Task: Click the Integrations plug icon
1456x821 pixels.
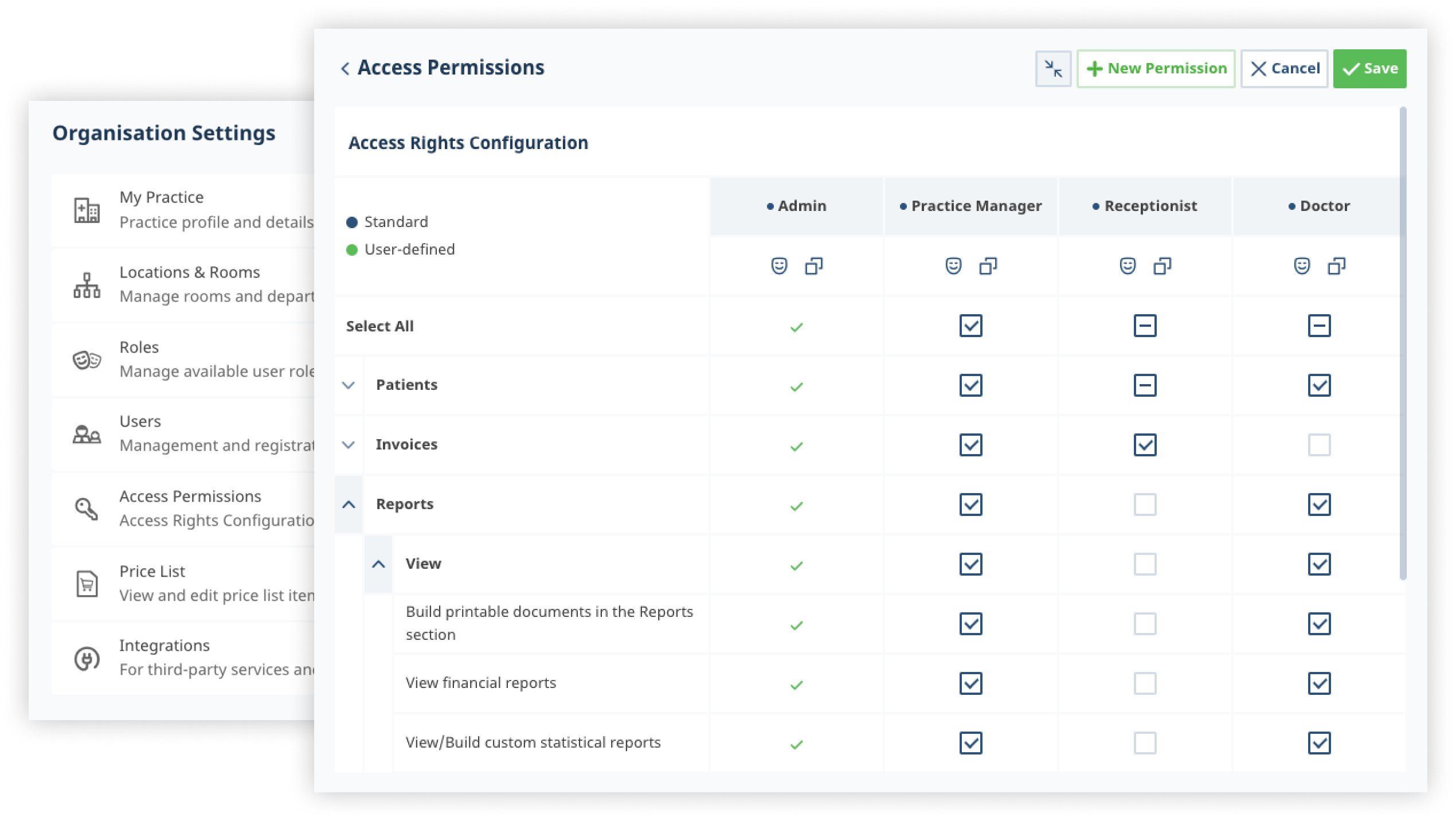Action: [x=87, y=658]
